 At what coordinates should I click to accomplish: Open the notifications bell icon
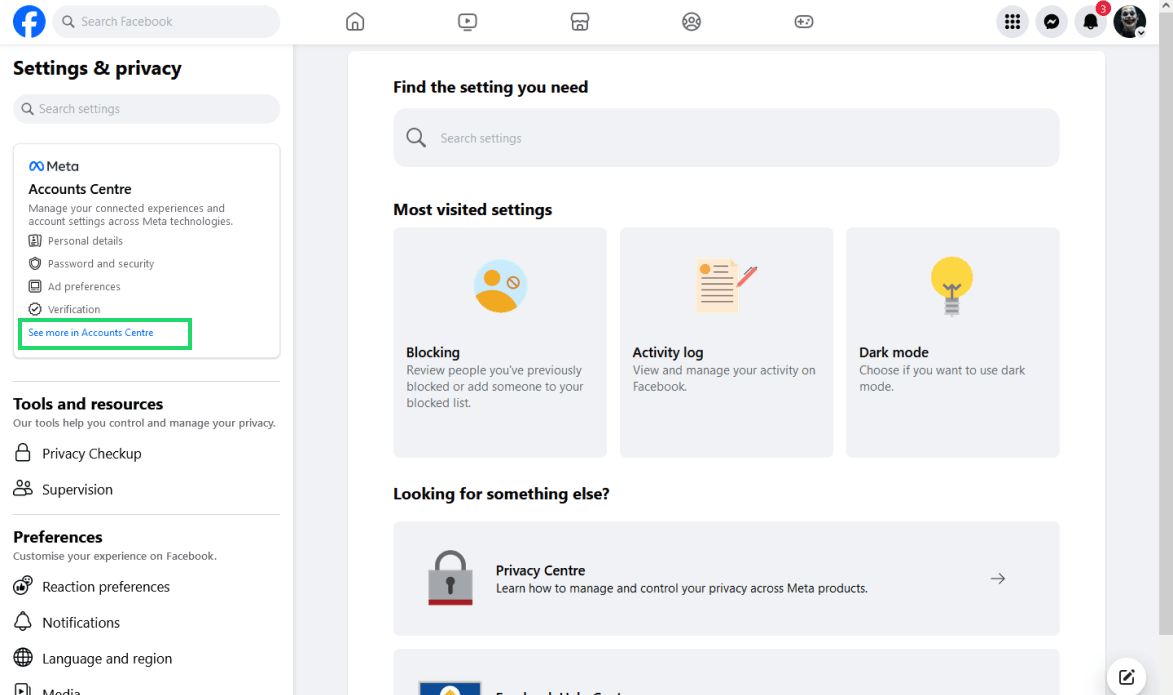tap(1090, 21)
